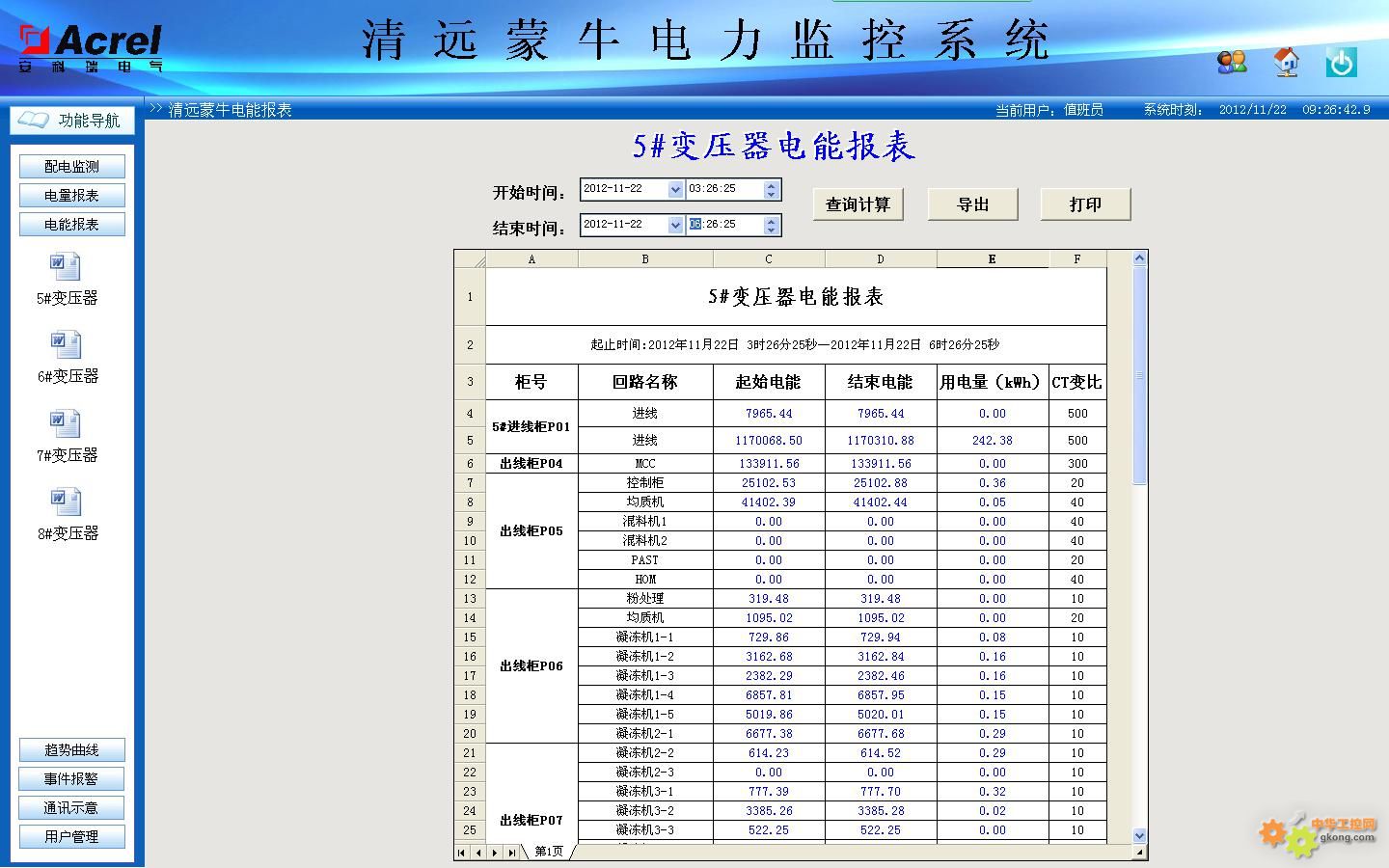Open the 配电监测 menu
The height and width of the screenshot is (868, 1389).
pos(71,167)
